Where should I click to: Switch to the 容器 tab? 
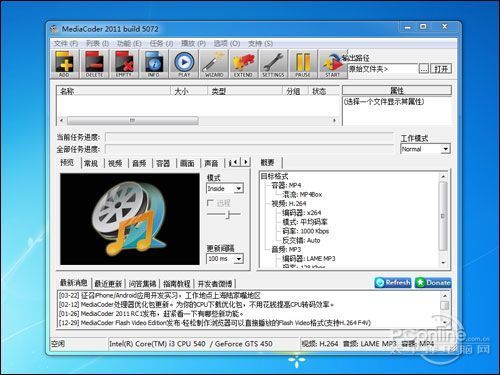pos(163,163)
